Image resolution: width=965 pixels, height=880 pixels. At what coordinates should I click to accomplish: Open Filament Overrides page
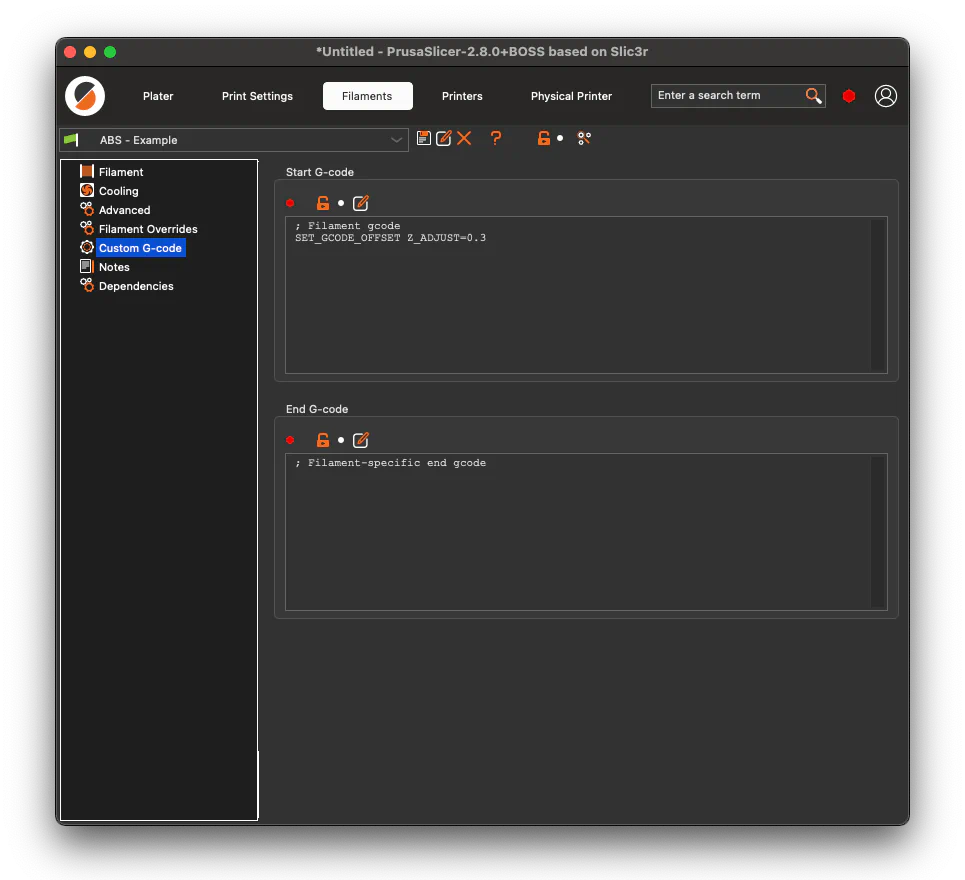[148, 229]
